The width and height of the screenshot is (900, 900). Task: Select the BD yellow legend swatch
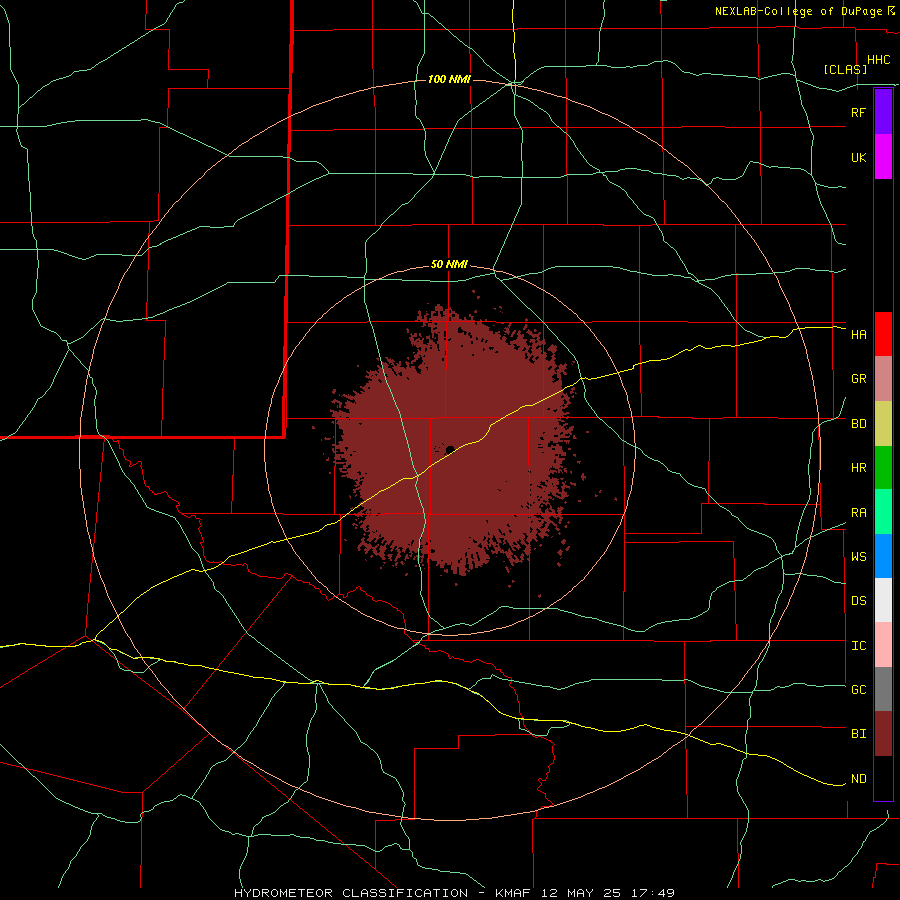click(883, 423)
